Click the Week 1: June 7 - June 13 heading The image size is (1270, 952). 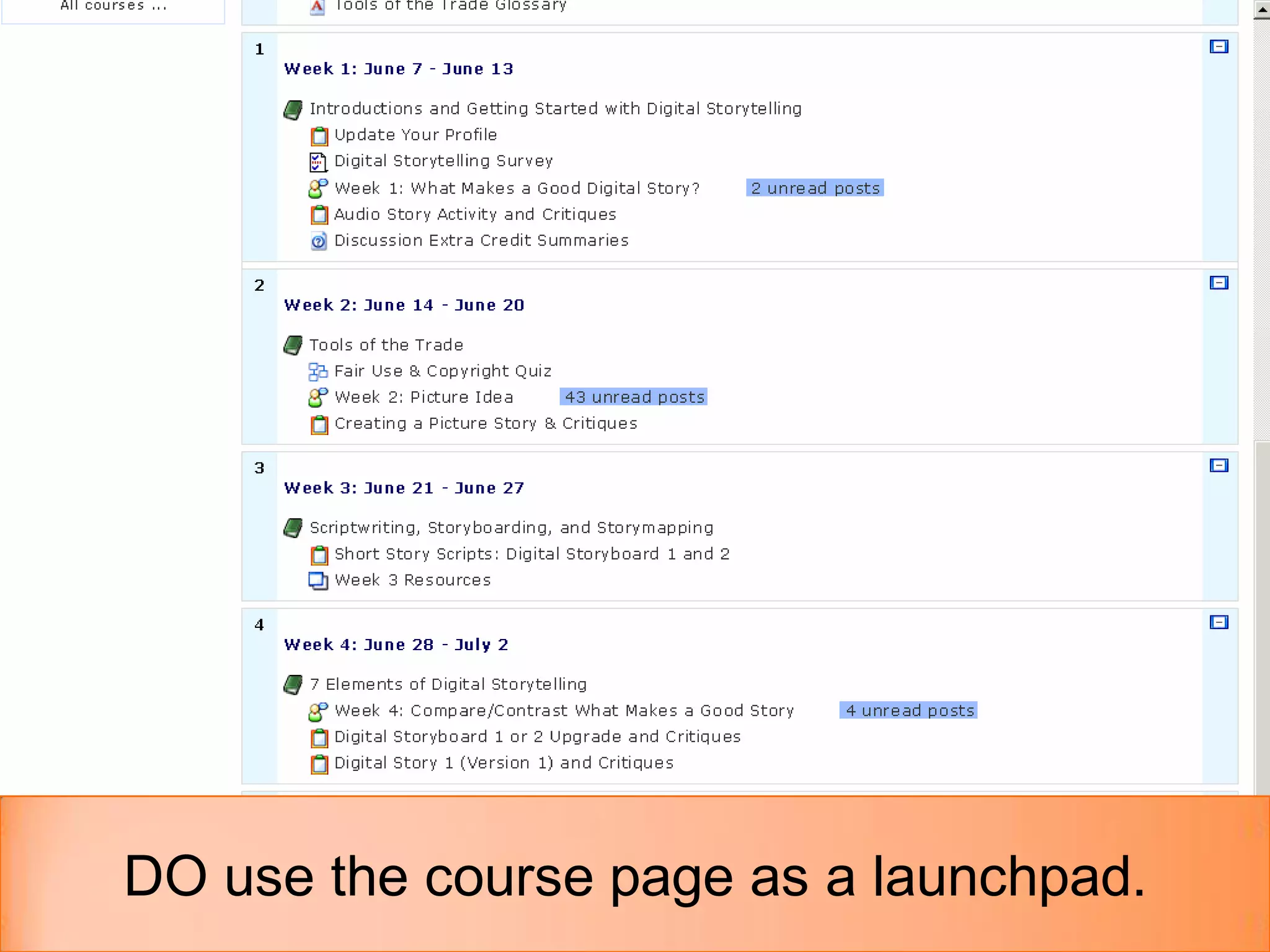[399, 69]
